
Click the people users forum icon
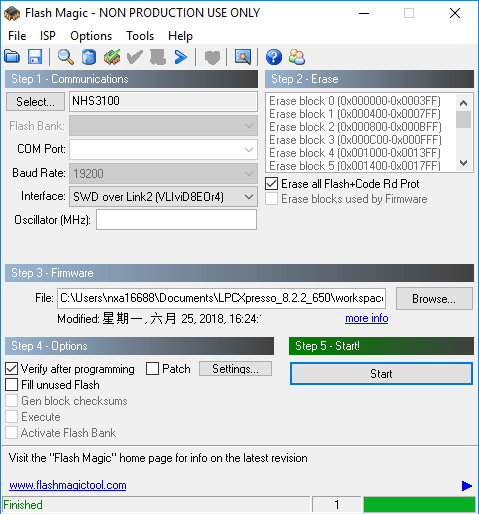[x=297, y=57]
